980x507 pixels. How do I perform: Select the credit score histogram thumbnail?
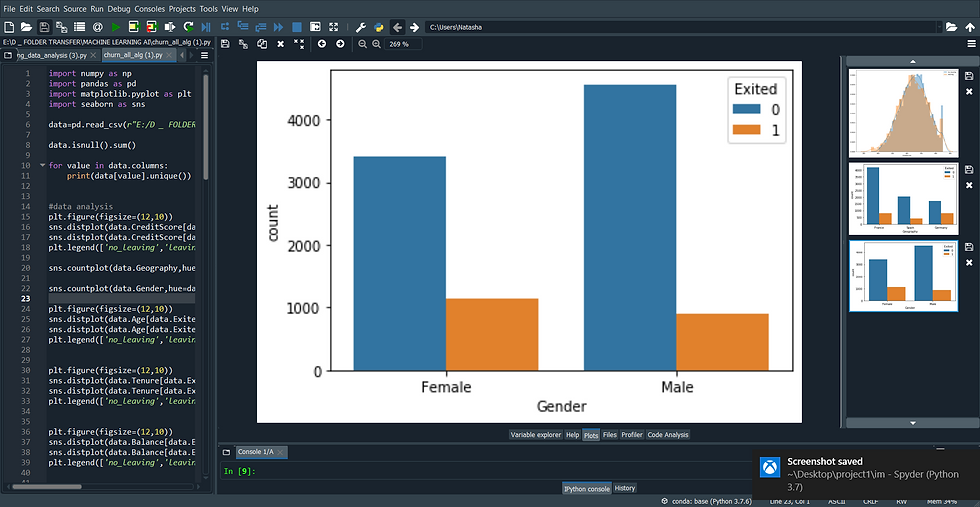[904, 113]
